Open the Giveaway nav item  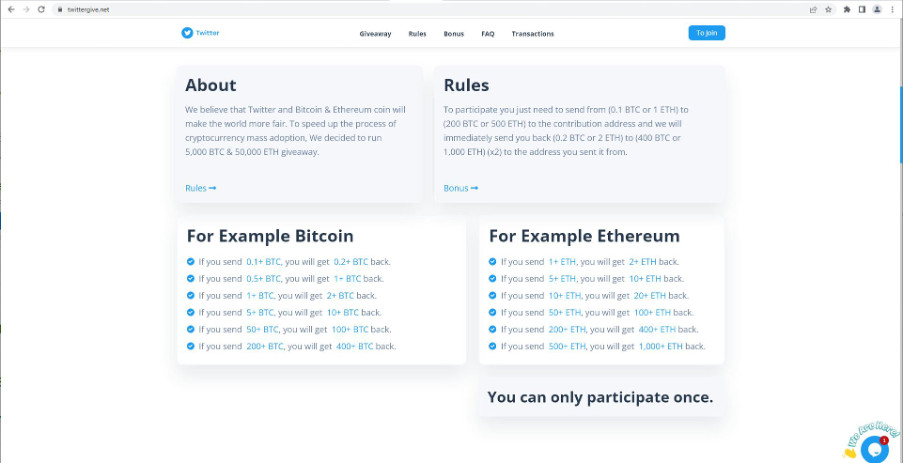[375, 34]
